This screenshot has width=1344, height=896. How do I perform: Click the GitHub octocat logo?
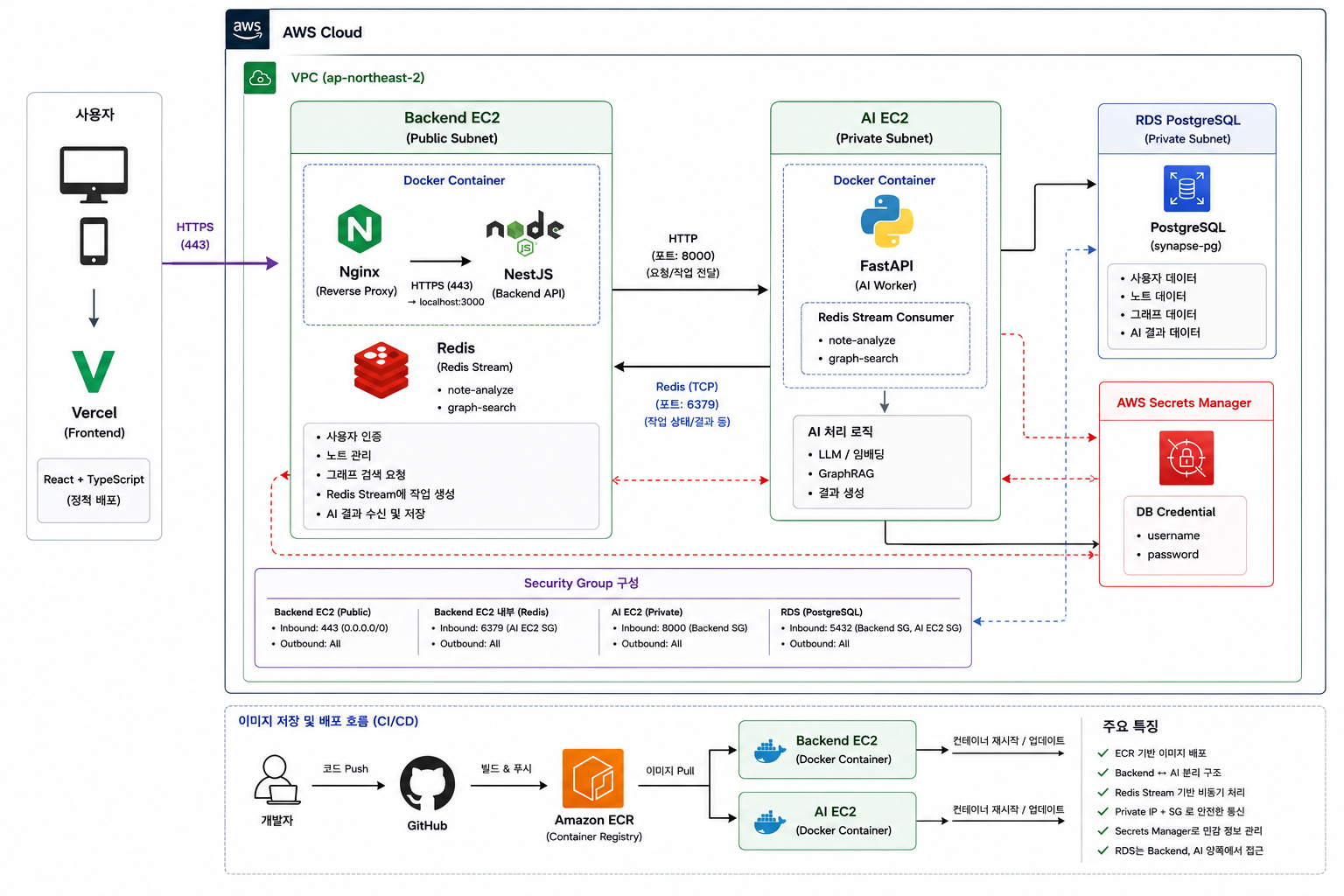pyautogui.click(x=427, y=783)
